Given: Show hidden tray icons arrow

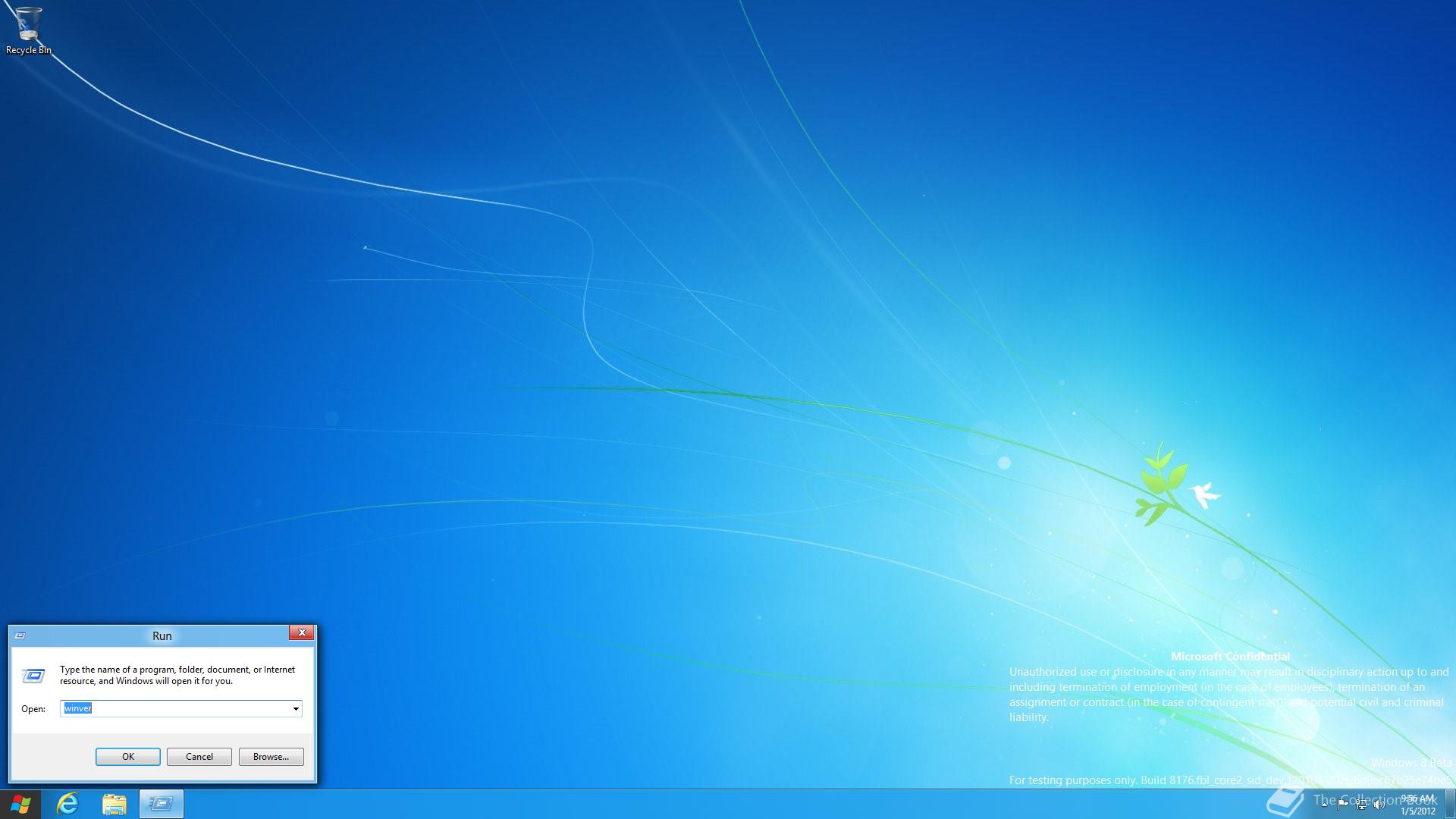Looking at the screenshot, I should click(x=1324, y=805).
